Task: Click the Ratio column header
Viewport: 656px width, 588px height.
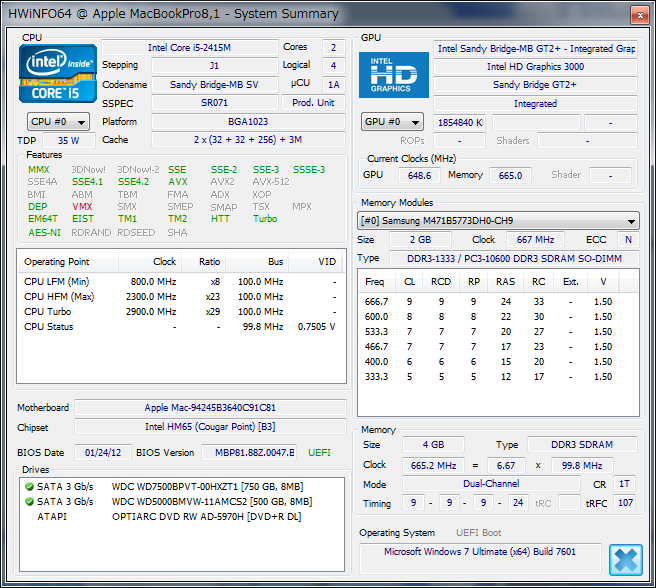Action: pos(204,262)
